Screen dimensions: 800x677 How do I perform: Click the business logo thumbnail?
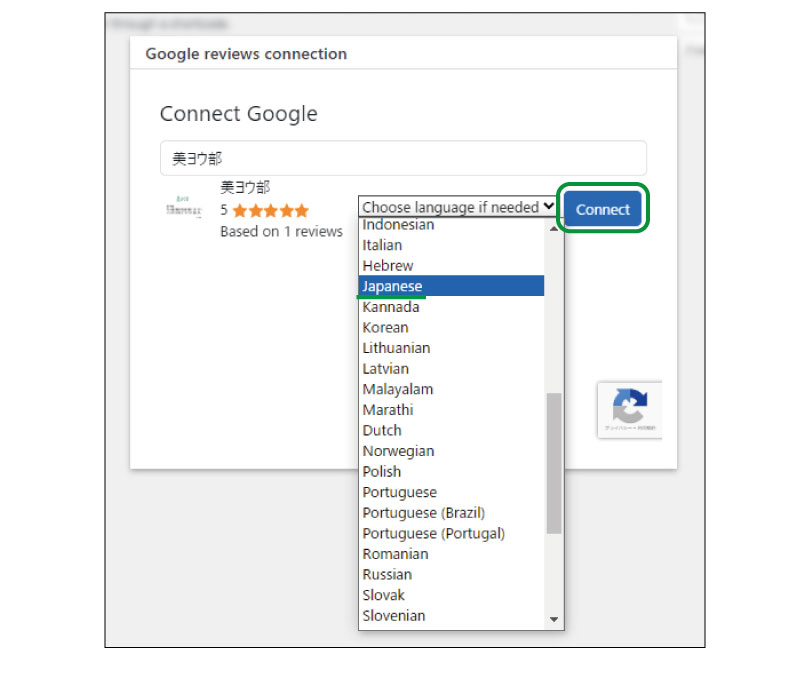pos(183,209)
